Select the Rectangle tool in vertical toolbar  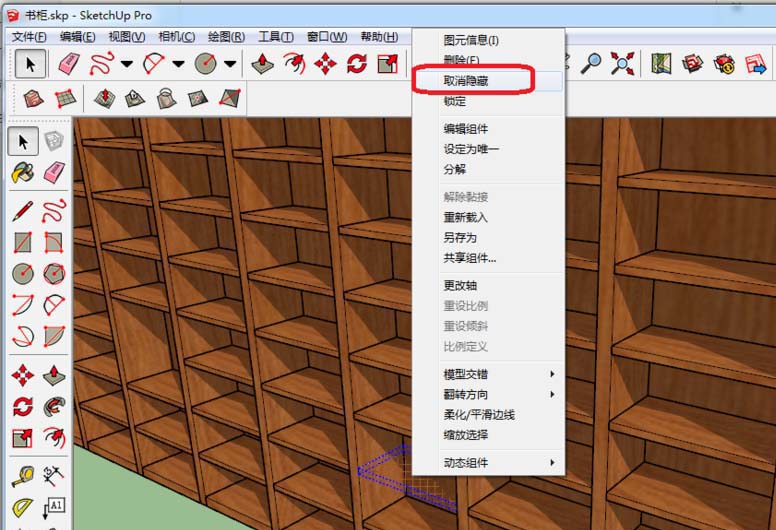coord(23,242)
